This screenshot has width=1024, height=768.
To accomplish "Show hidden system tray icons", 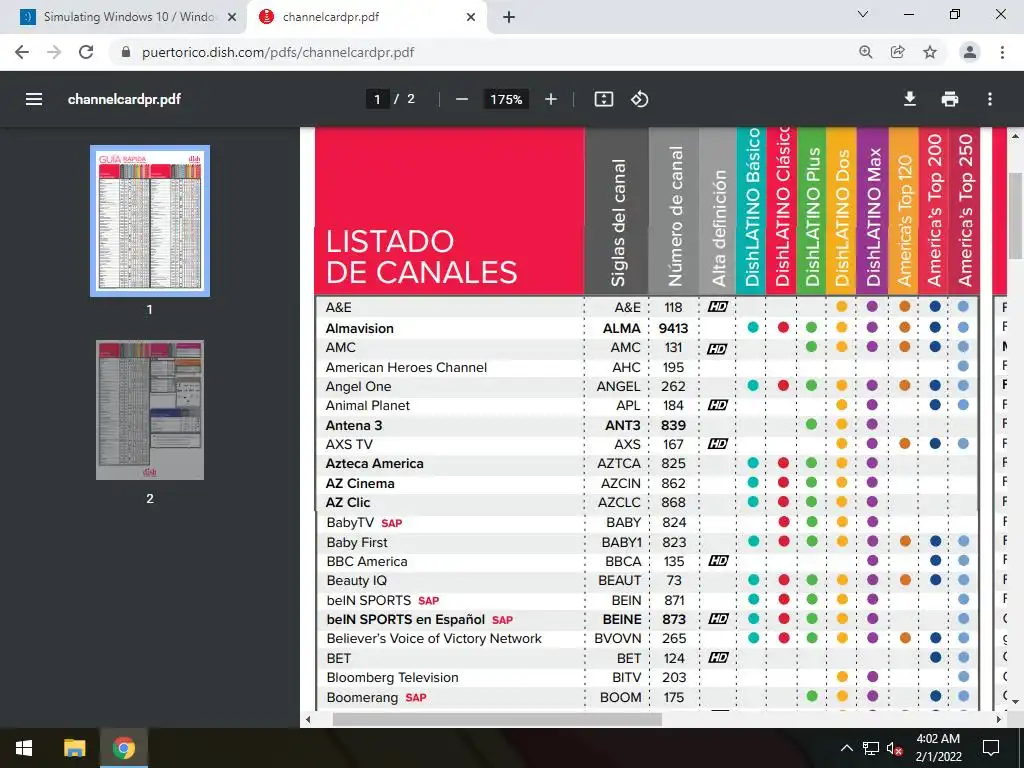I will click(846, 748).
